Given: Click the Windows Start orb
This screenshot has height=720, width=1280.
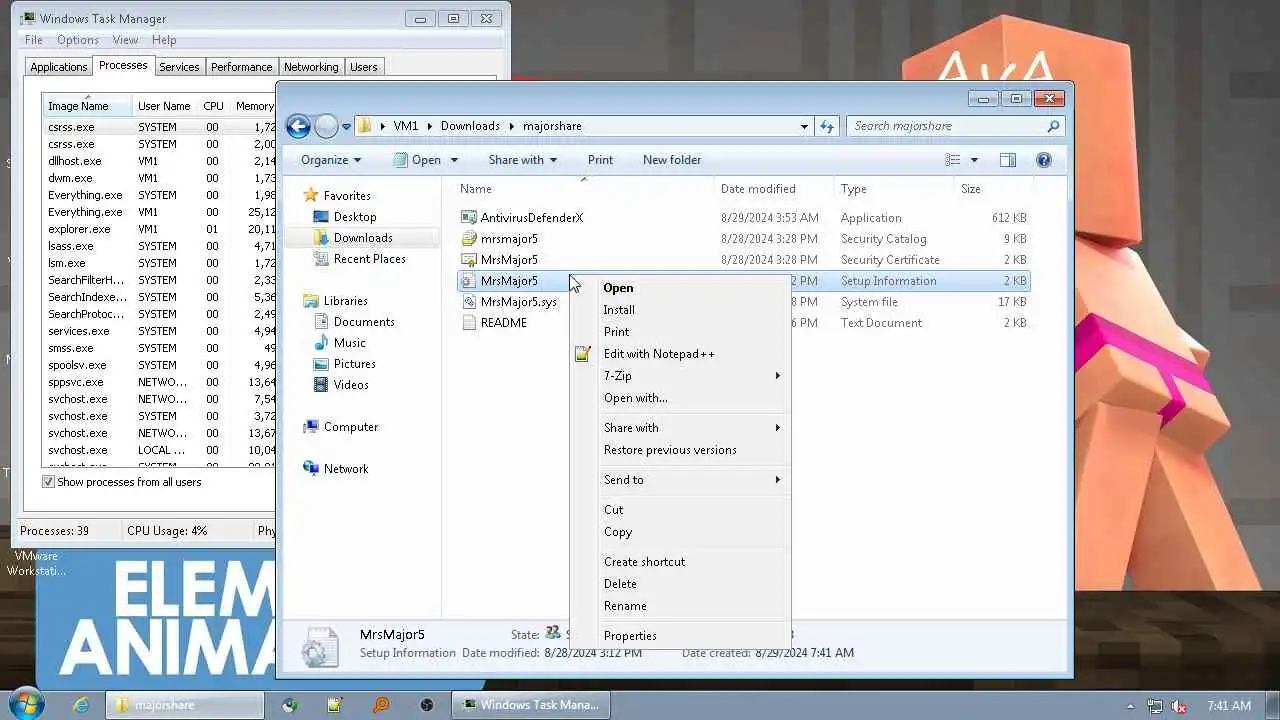Looking at the screenshot, I should [x=27, y=704].
